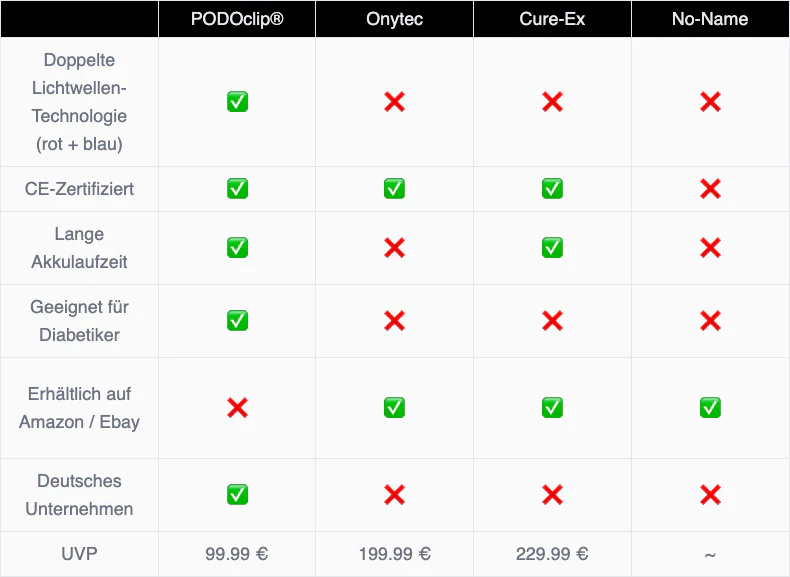This screenshot has height=577, width=790.
Task: Click Cure-Ex red cross for Deutsches Unternehmen
Action: click(552, 495)
